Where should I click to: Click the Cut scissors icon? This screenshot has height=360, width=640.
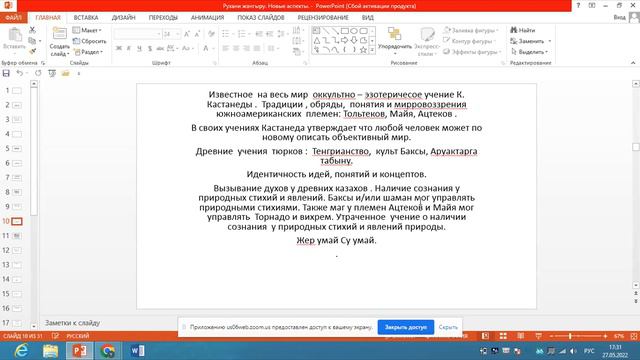(x=32, y=30)
